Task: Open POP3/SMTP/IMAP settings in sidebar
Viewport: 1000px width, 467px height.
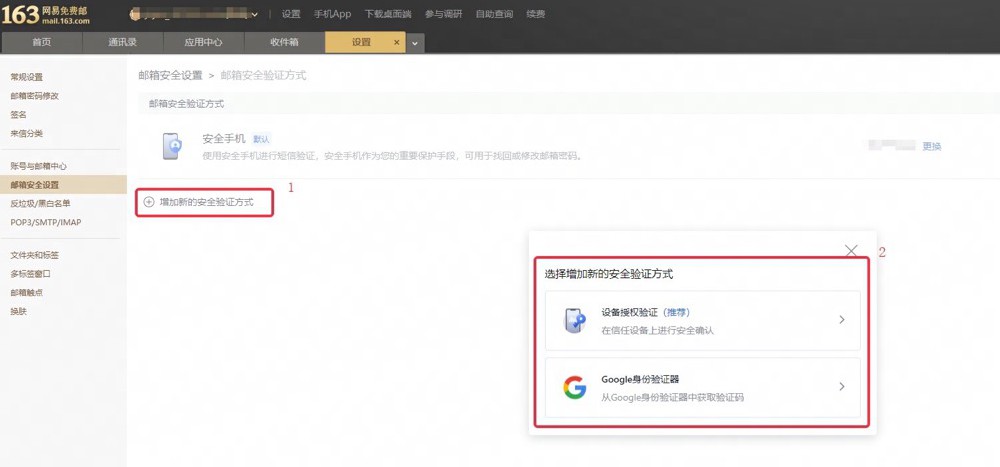Action: coord(46,223)
